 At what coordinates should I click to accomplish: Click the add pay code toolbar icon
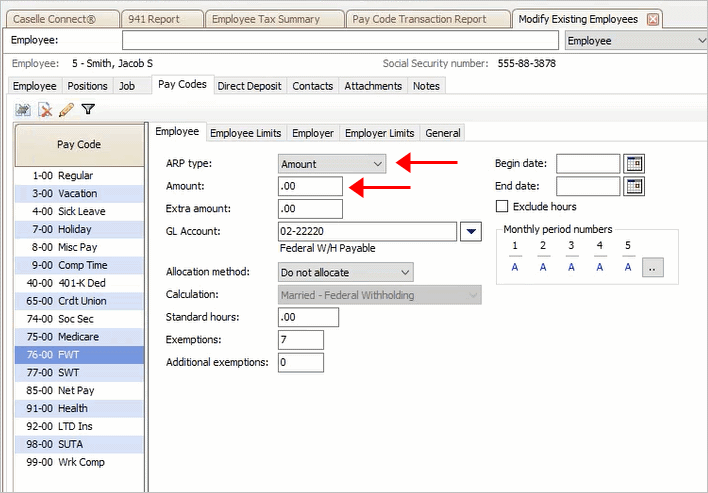22,109
